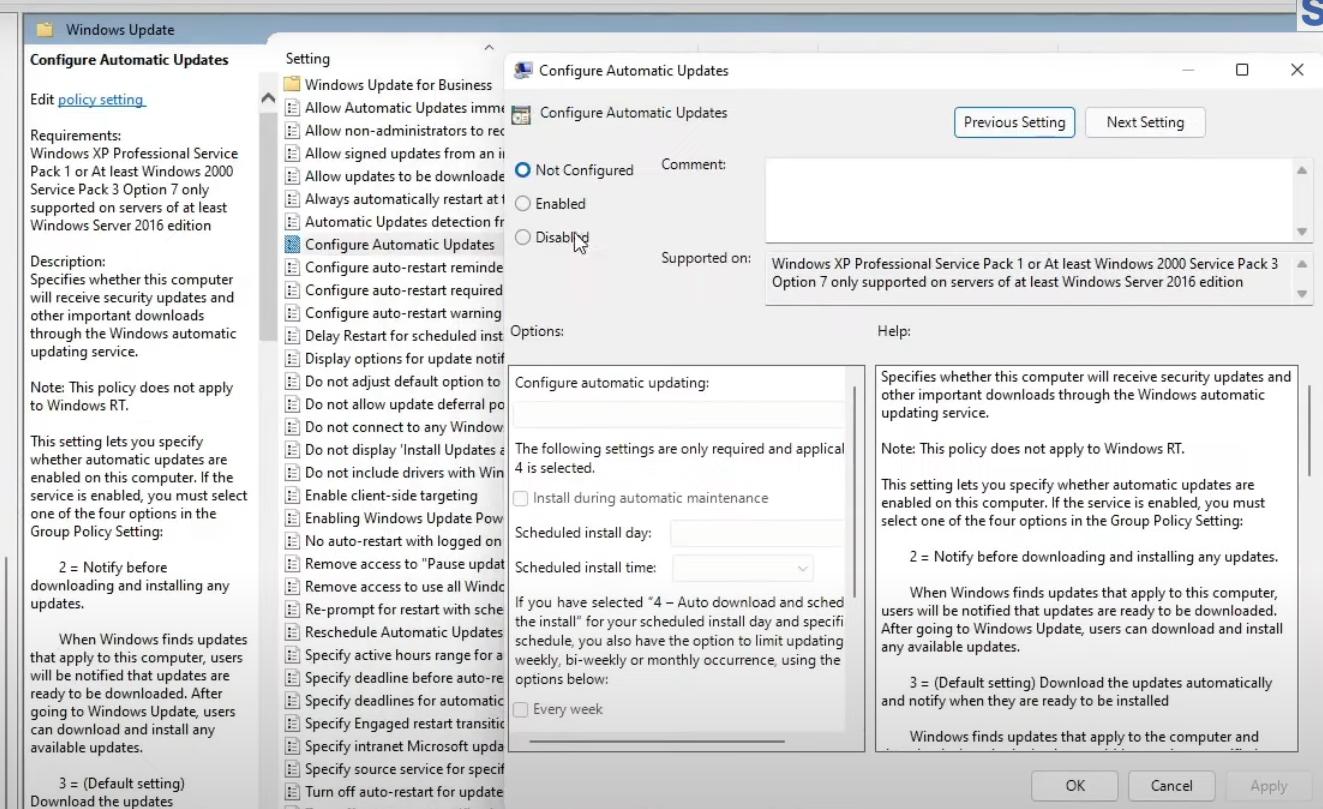Click the description pane scroll up arrow
Viewport: 1323px width, 809px height.
(268, 98)
